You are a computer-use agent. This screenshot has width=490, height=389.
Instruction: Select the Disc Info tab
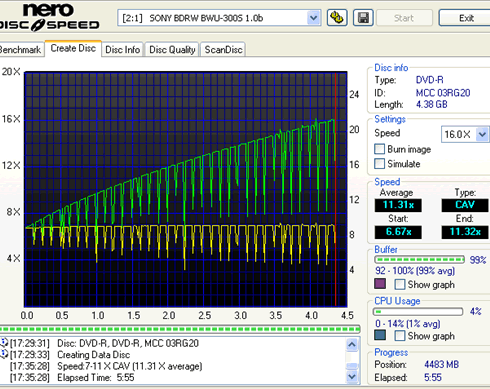pos(122,50)
